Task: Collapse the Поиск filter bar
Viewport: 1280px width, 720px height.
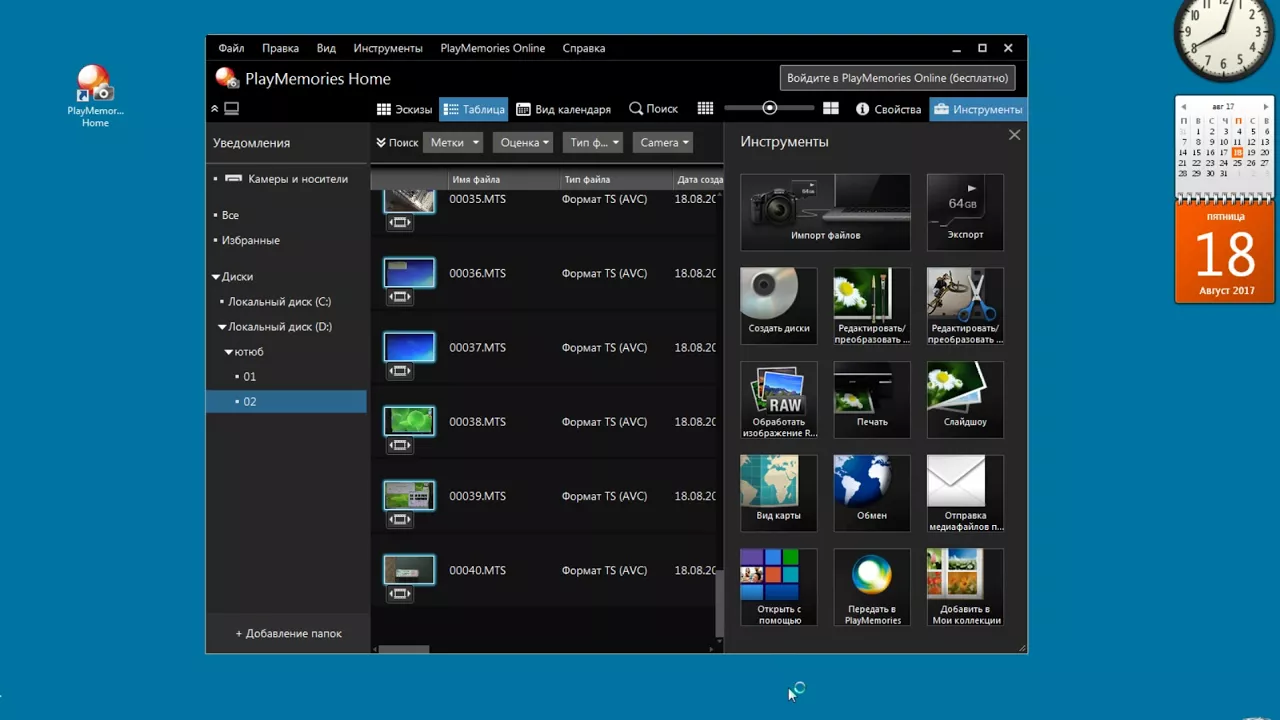Action: pos(397,143)
